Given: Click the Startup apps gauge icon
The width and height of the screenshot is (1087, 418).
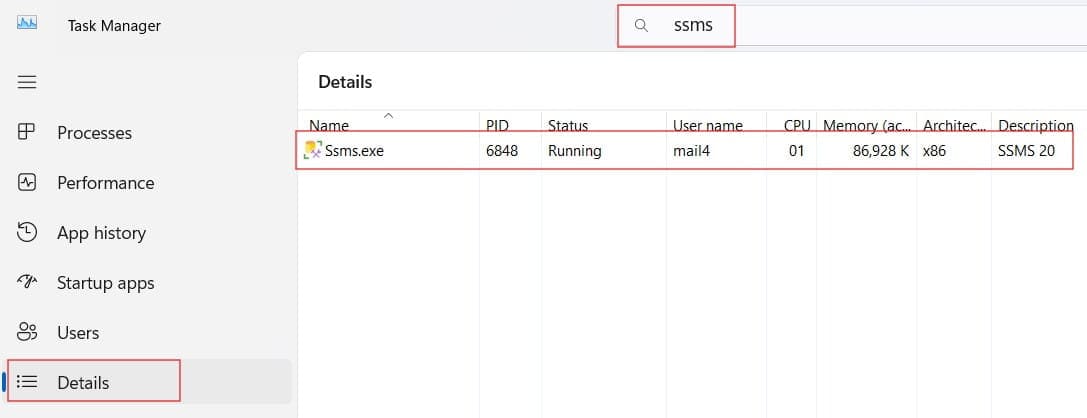Looking at the screenshot, I should pyautogui.click(x=26, y=282).
